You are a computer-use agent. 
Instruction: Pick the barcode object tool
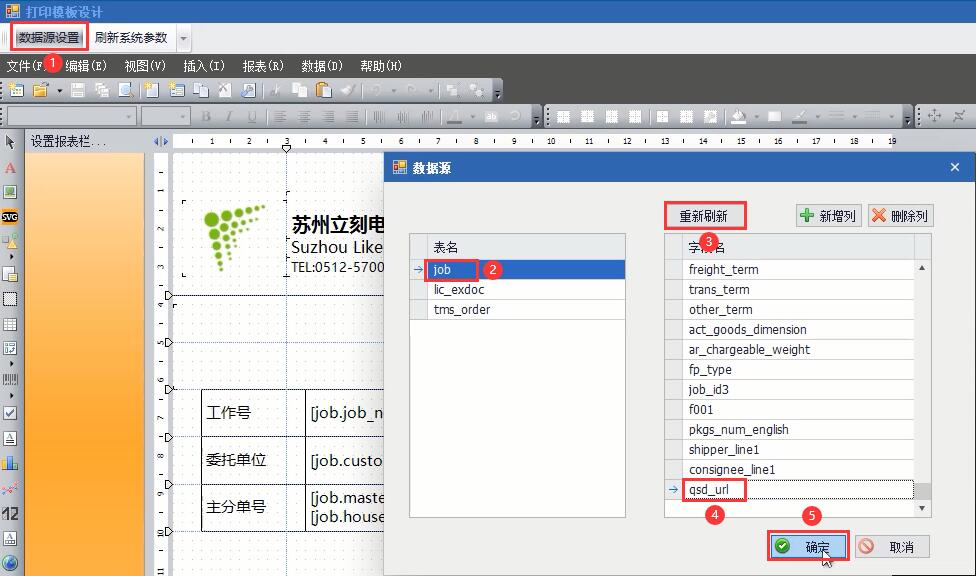coord(10,379)
